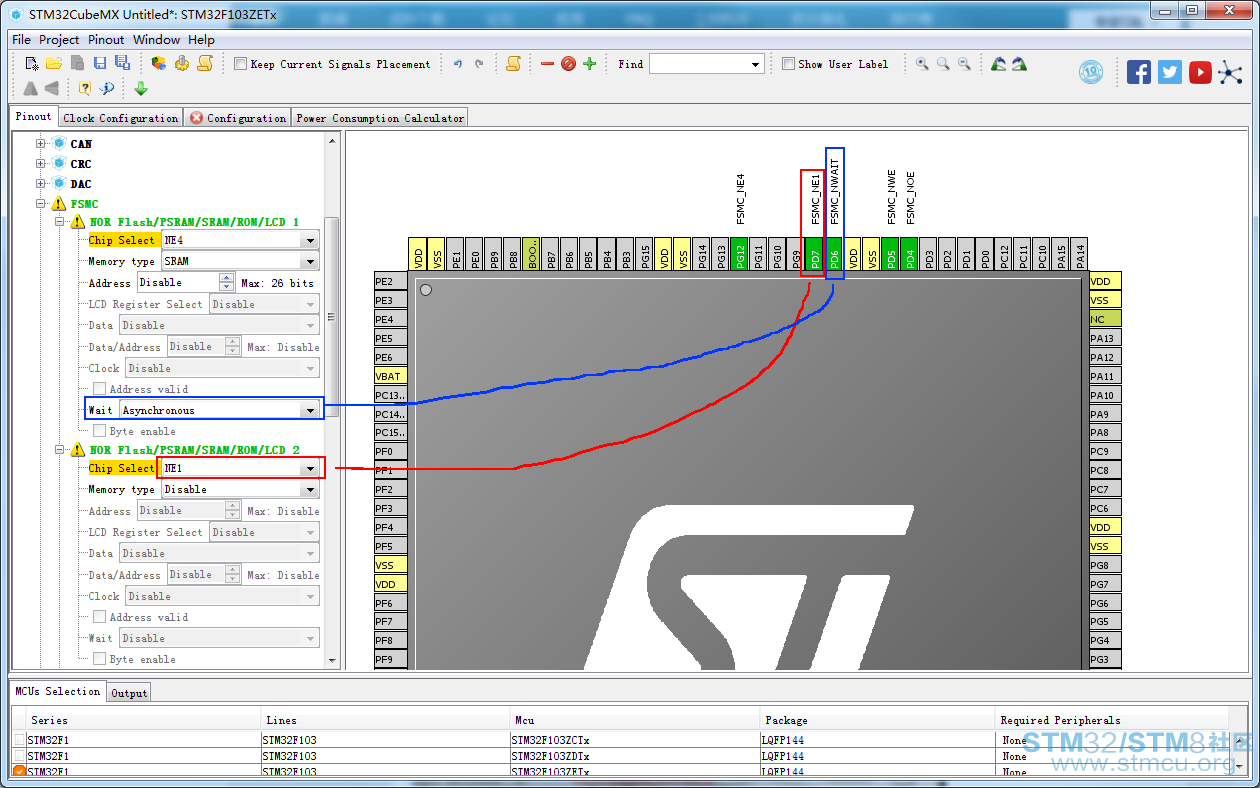
Task: Click the yellow question mark help icon
Action: [x=85, y=88]
